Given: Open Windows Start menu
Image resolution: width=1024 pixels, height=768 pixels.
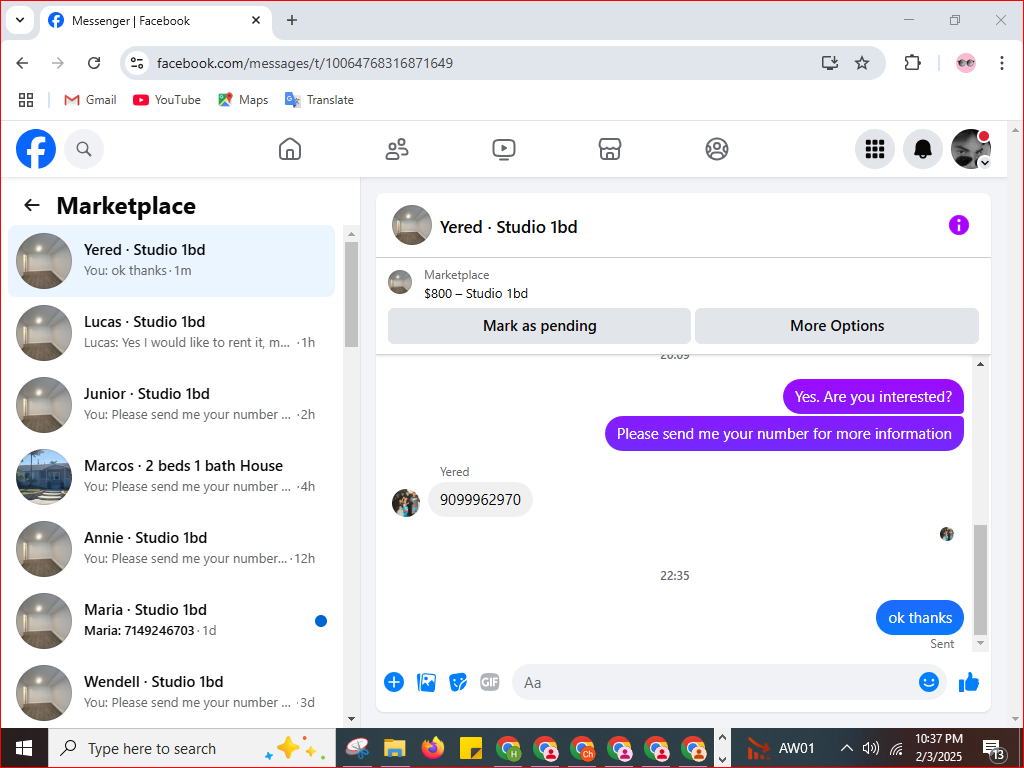Looking at the screenshot, I should click(x=24, y=748).
